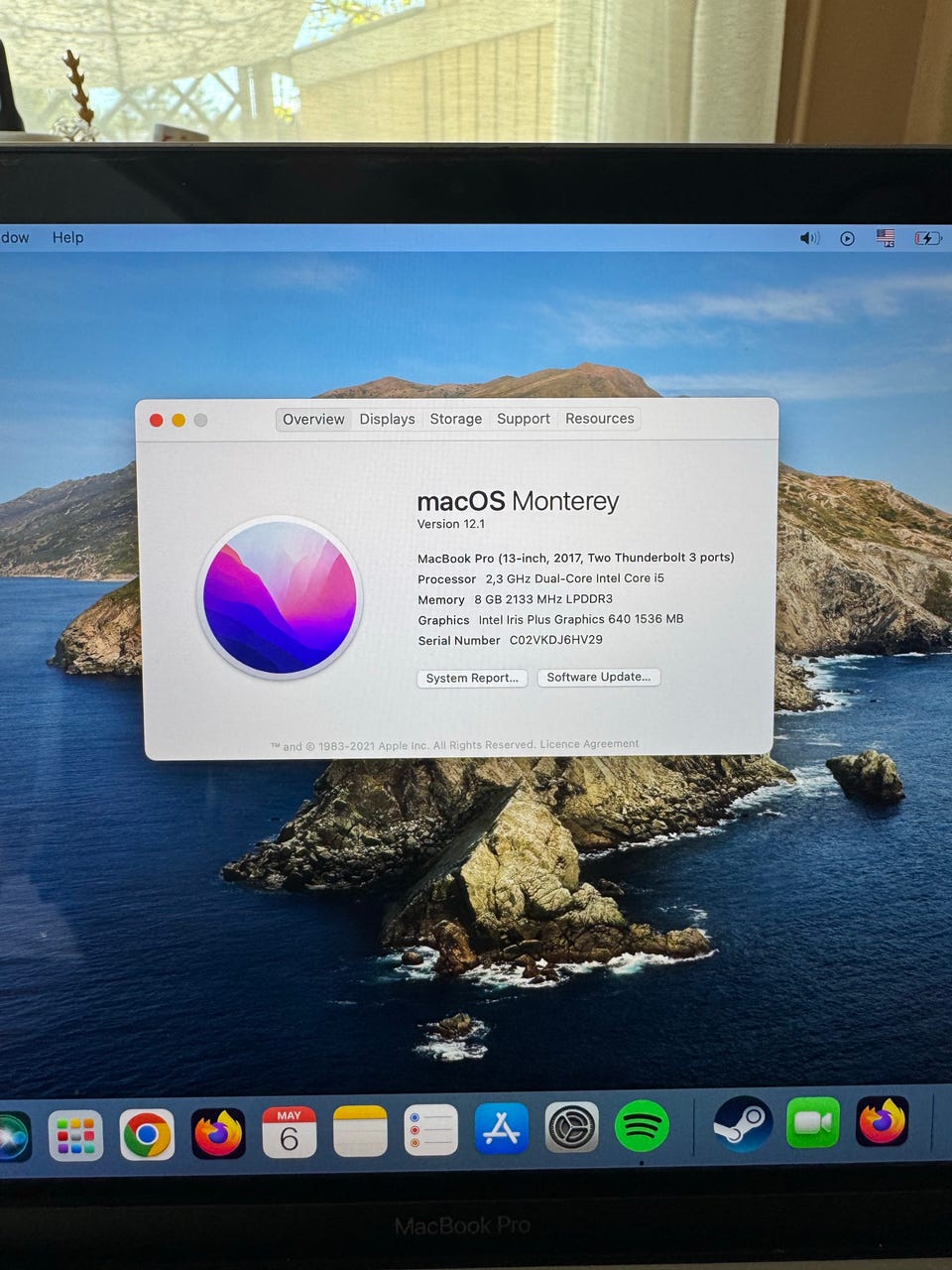Launch the App Store from the Dock
This screenshot has height=1270, width=952.
(x=502, y=1128)
